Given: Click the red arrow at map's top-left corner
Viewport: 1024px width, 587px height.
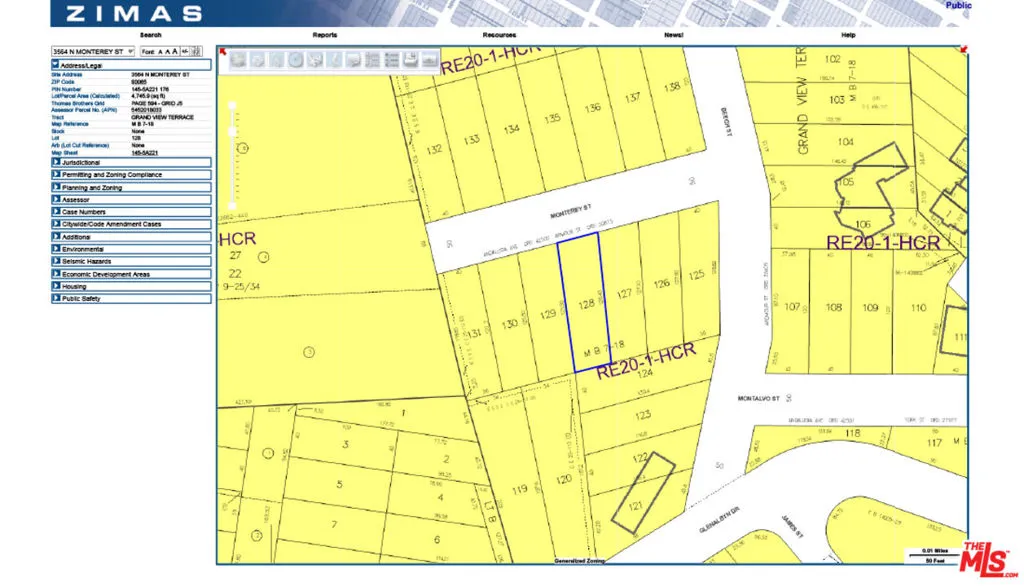Looking at the screenshot, I should (222, 49).
